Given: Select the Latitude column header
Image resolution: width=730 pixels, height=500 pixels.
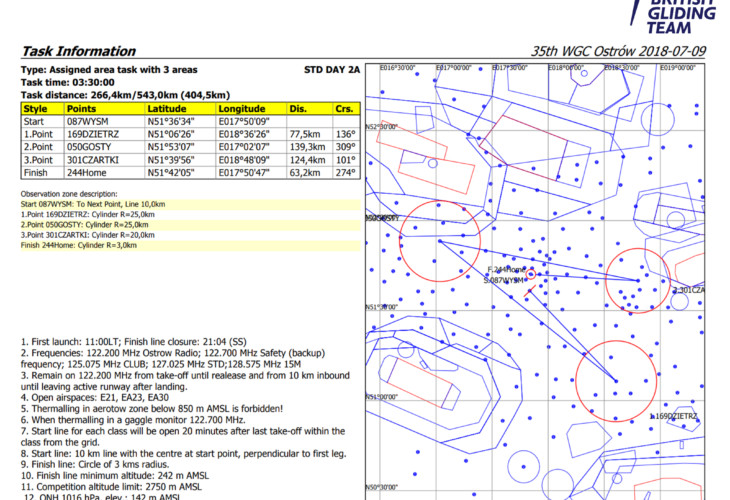Looking at the screenshot, I should [x=167, y=108].
